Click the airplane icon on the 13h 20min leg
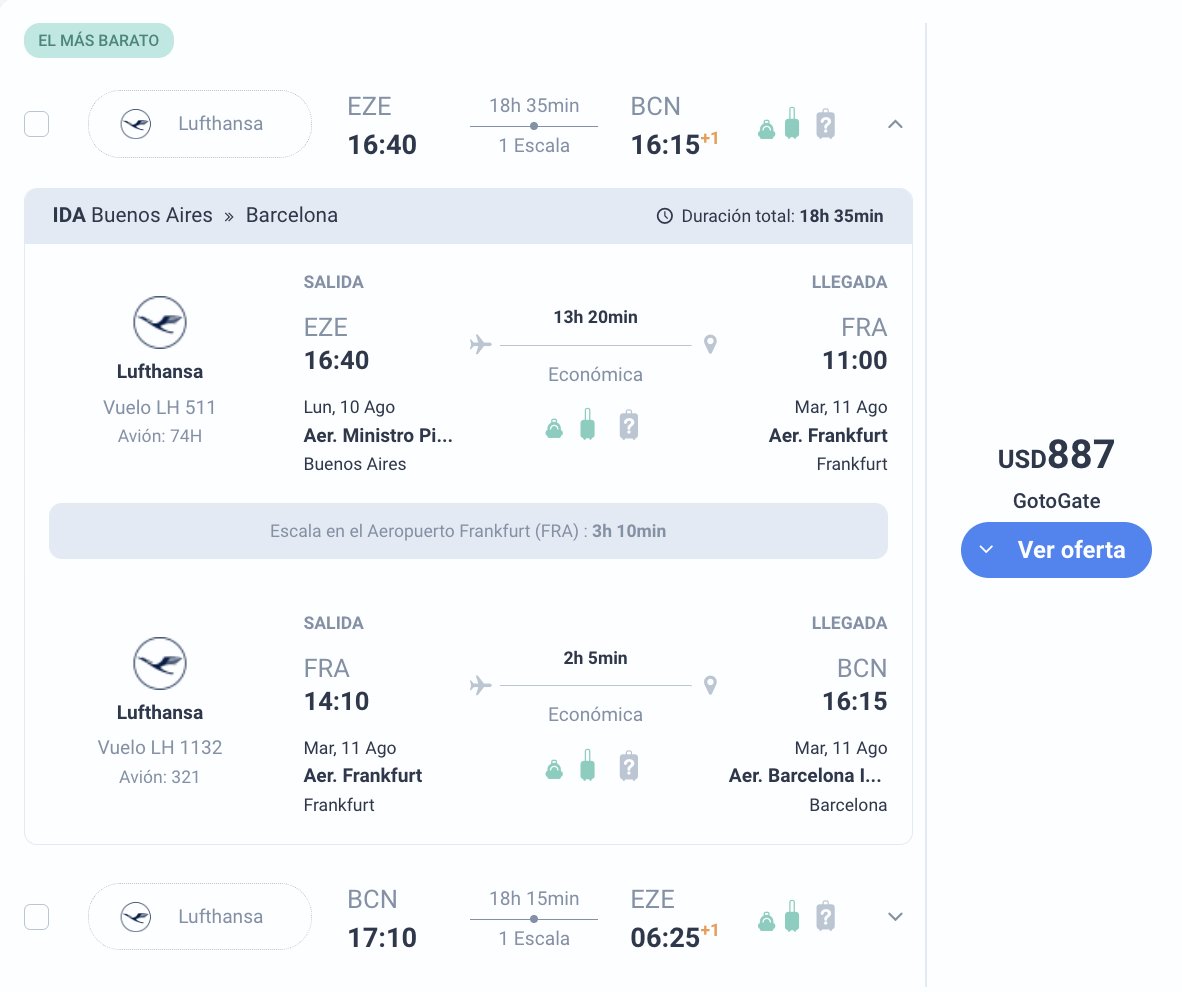This screenshot has height=992, width=1182. click(x=480, y=344)
